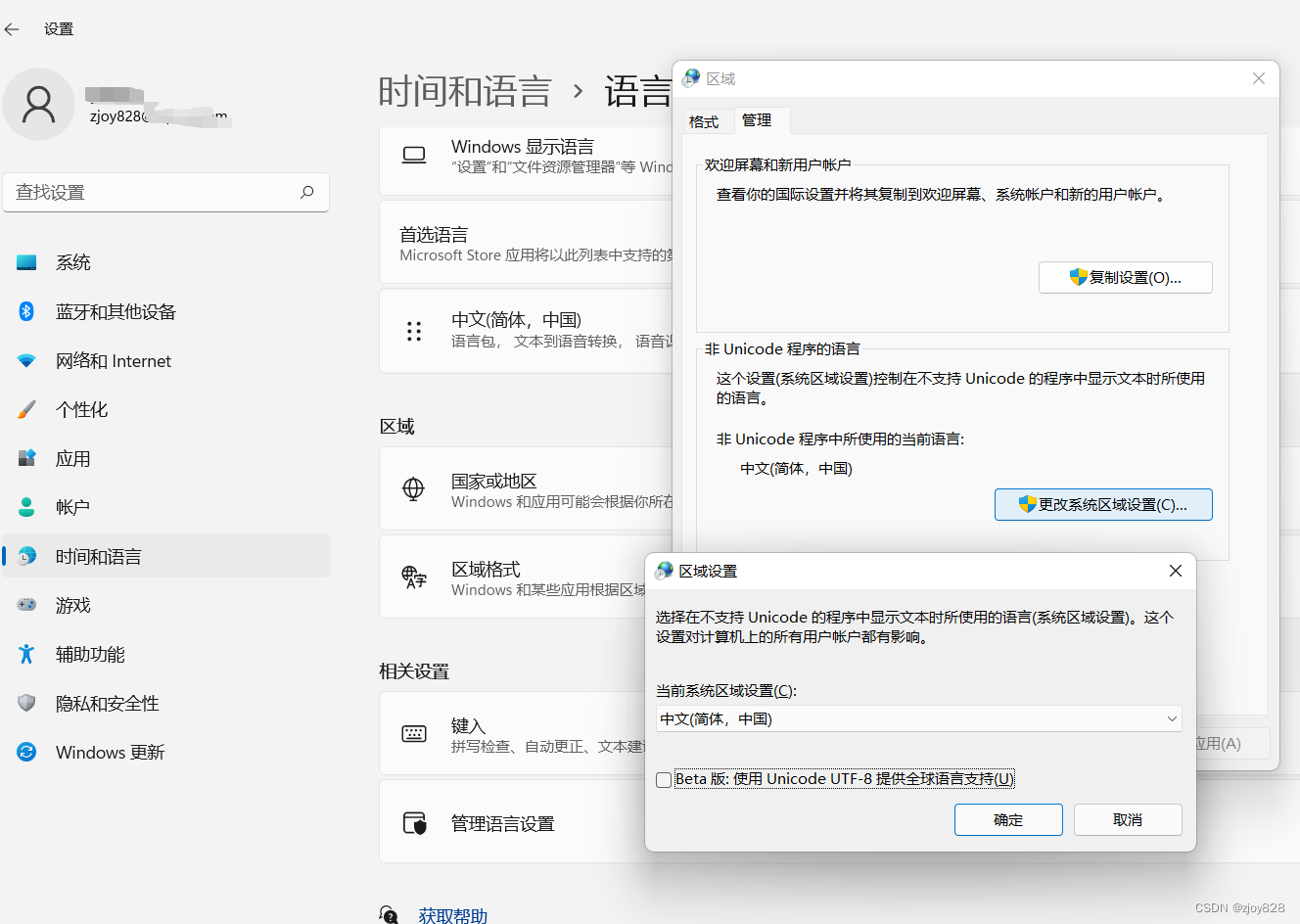
Task: Open 隐私和安全性 from sidebar
Action: pyautogui.click(x=166, y=703)
